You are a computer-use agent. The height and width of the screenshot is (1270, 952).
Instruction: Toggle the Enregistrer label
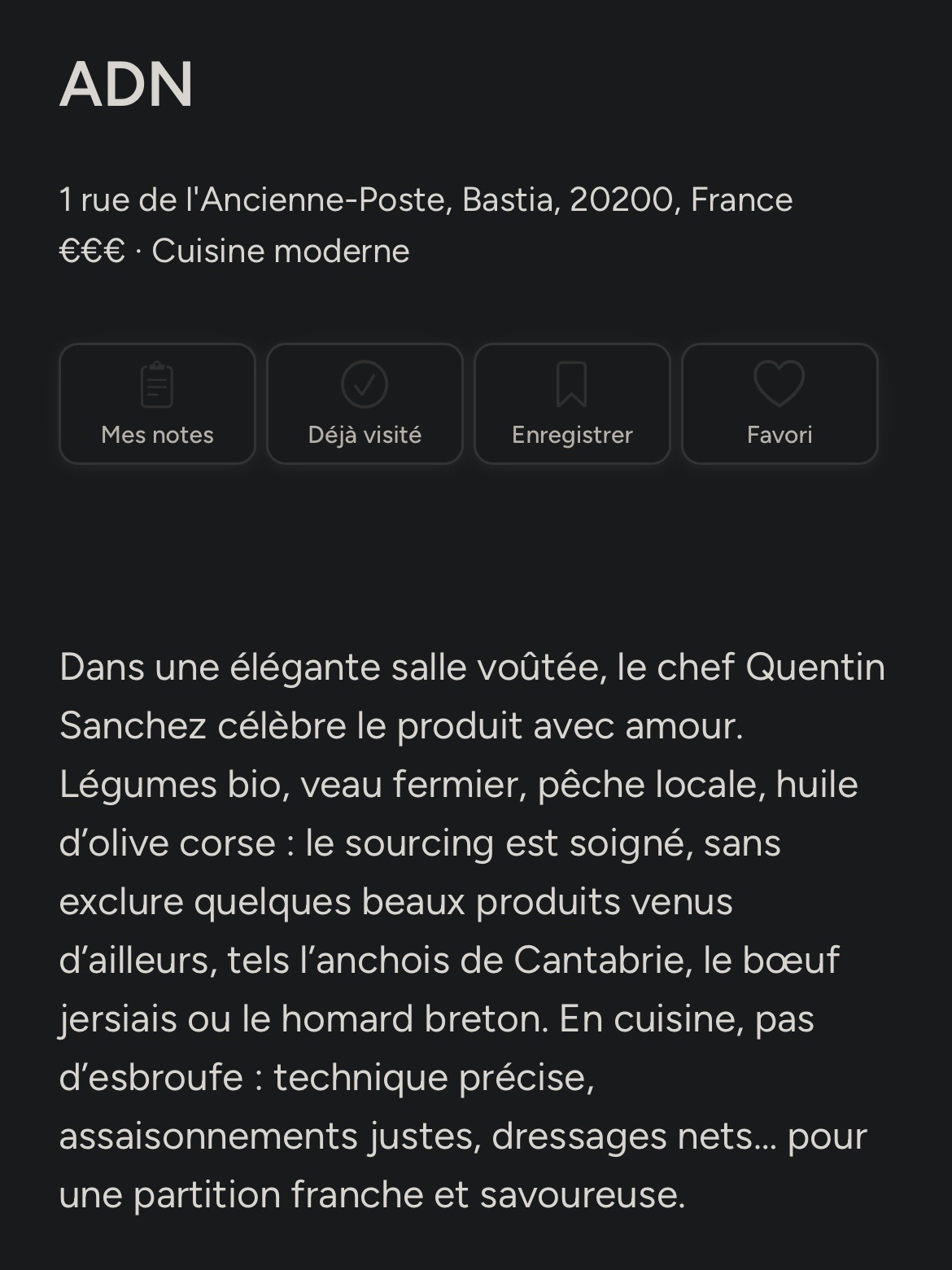tap(572, 435)
